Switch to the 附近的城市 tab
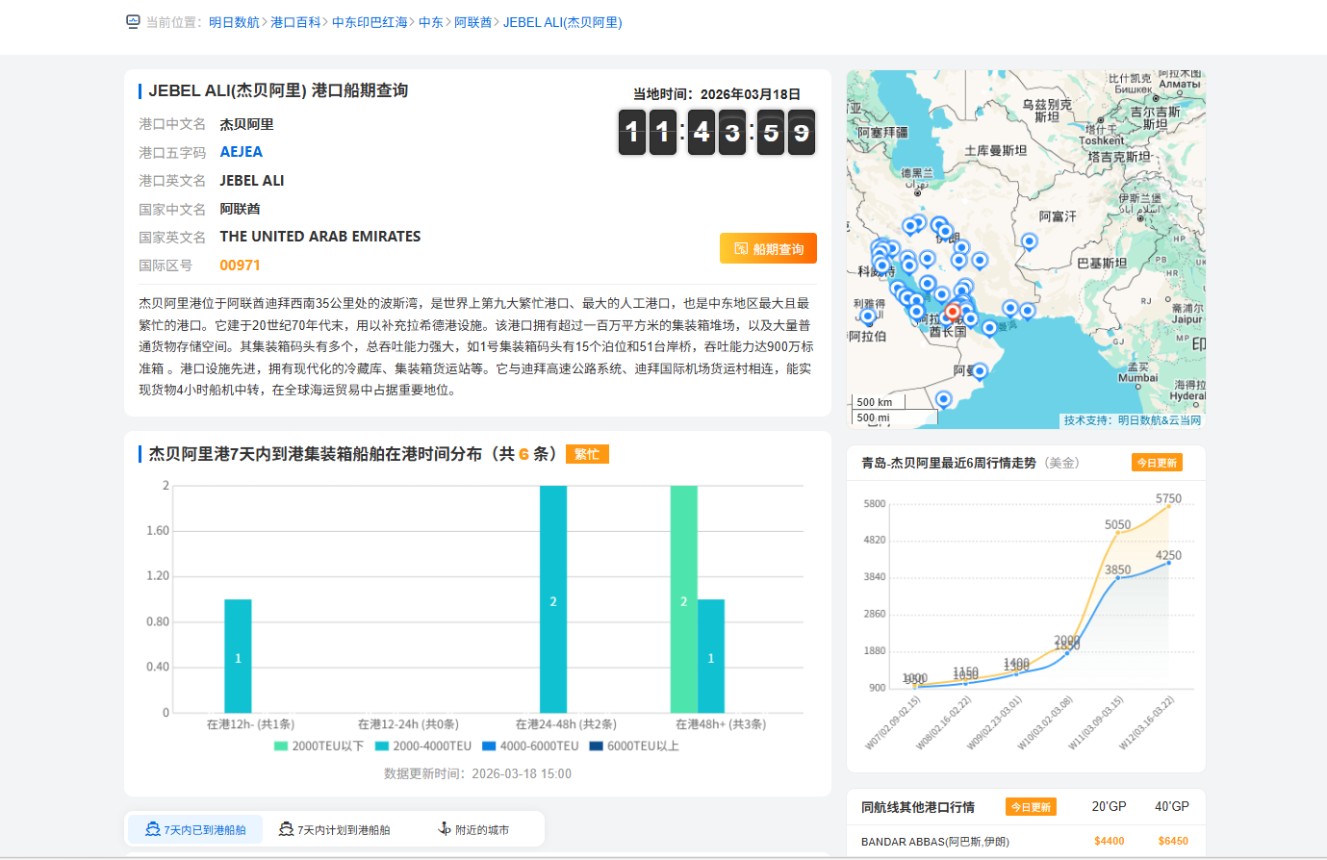The height and width of the screenshot is (860, 1327). pos(481,830)
